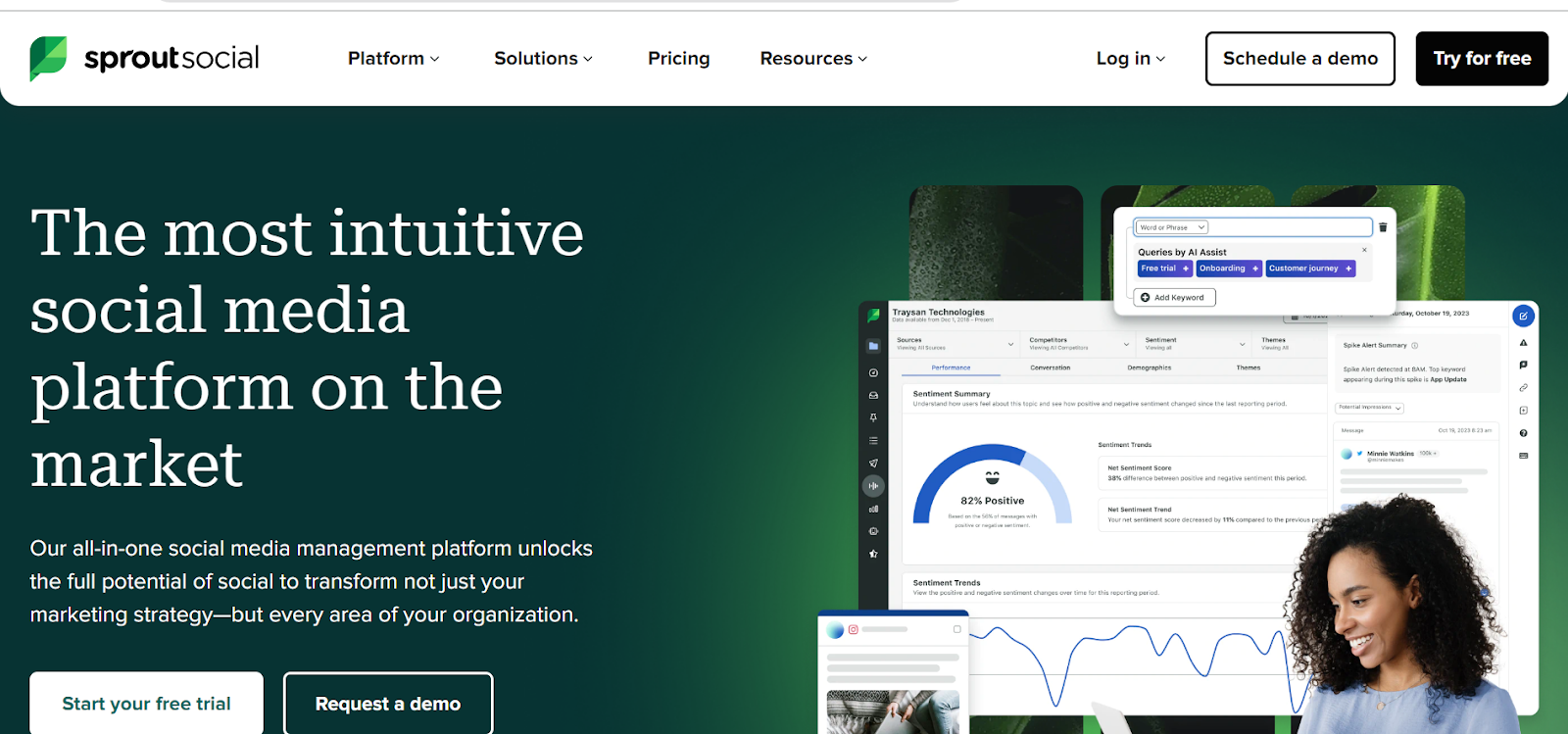1568x734 pixels.
Task: Open the list lines icon in sidebar
Action: 873,440
